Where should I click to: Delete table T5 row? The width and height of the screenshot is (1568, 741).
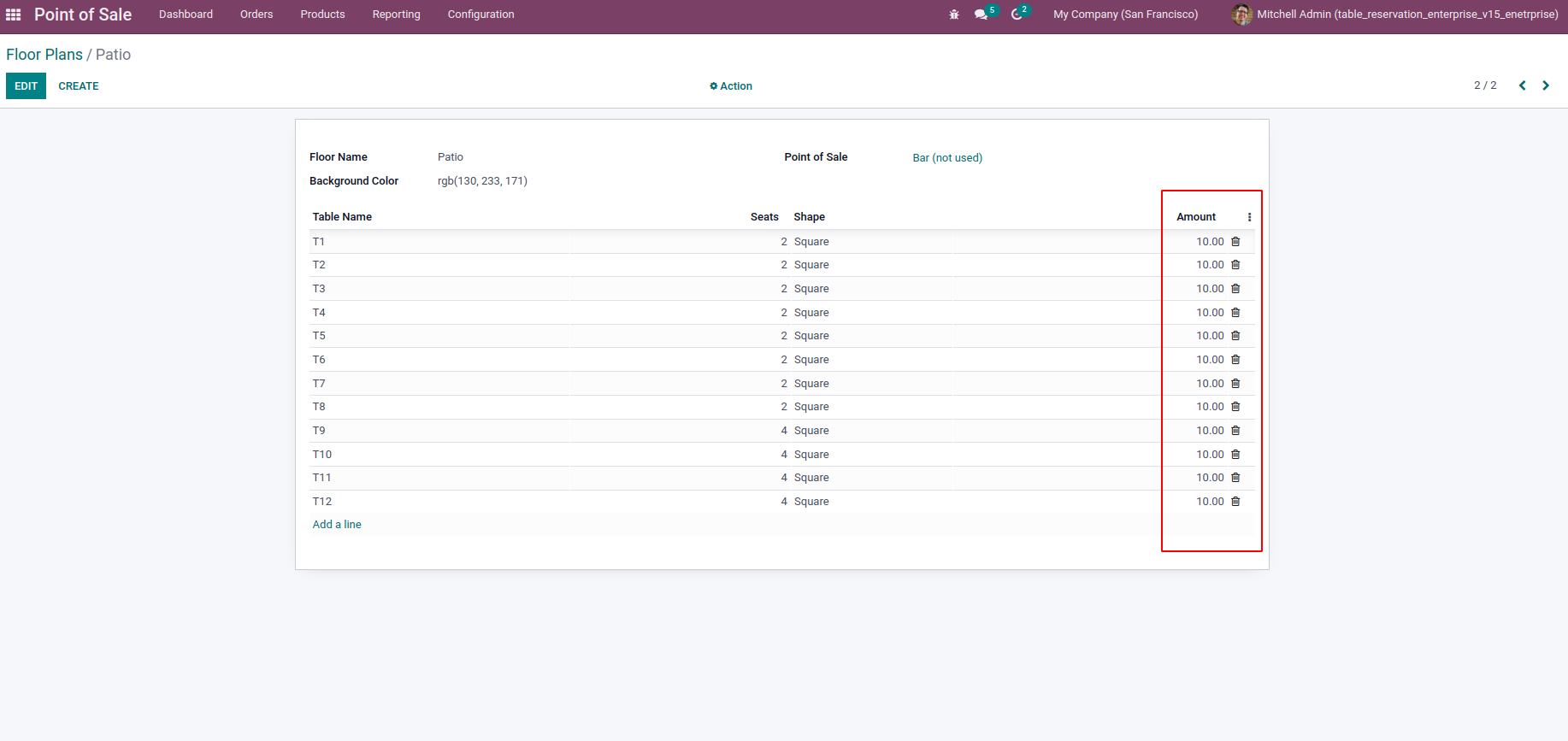coord(1235,336)
